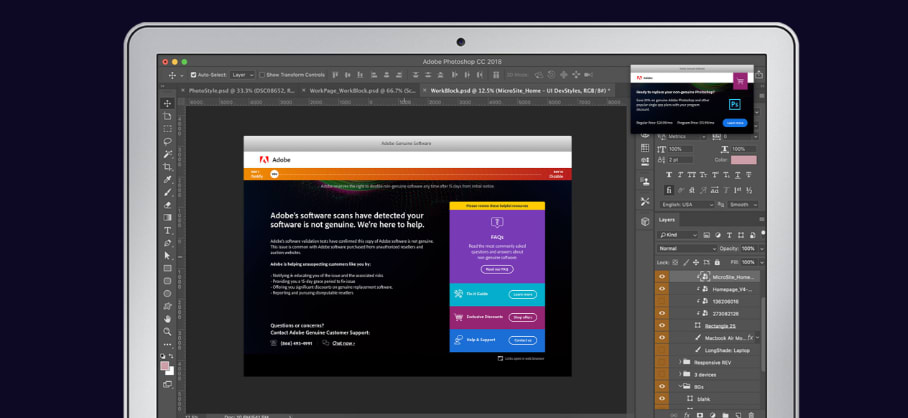
Task: Switch to the PhotoStyle.psd tab
Action: coord(241,91)
